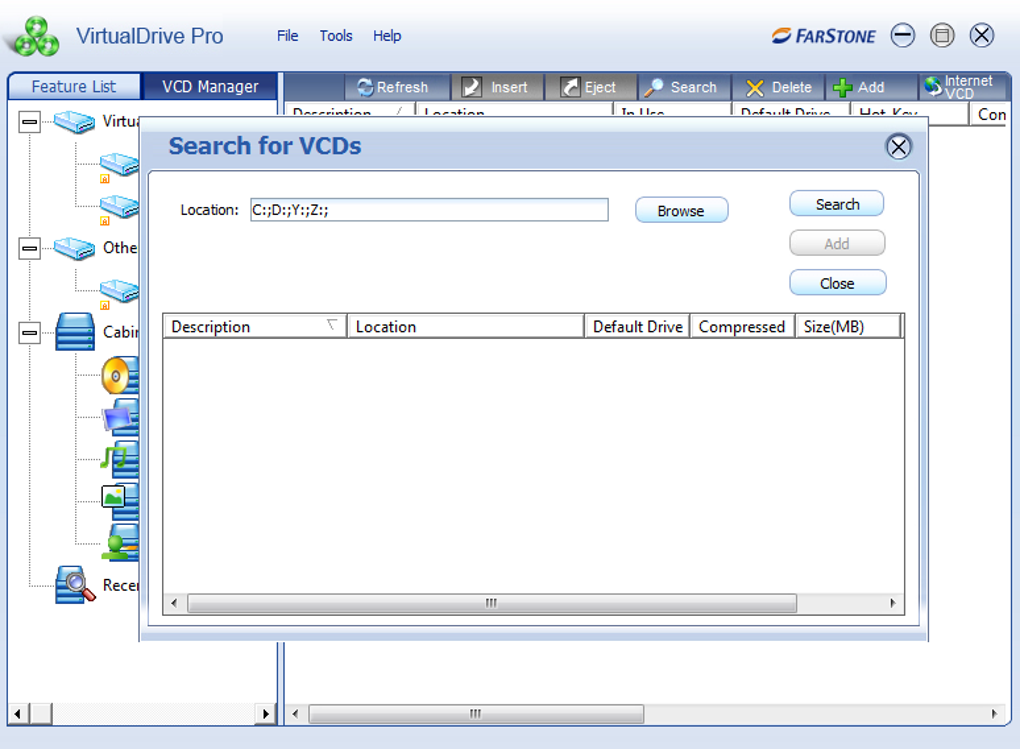Open the Tools menu
Screen dimensions: 1020x749
(336, 36)
